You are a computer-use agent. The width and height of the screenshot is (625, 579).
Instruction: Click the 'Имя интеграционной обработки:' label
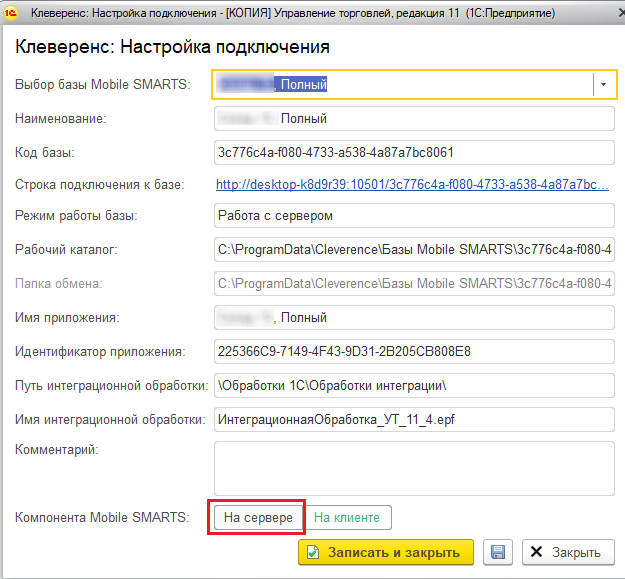pos(110,419)
